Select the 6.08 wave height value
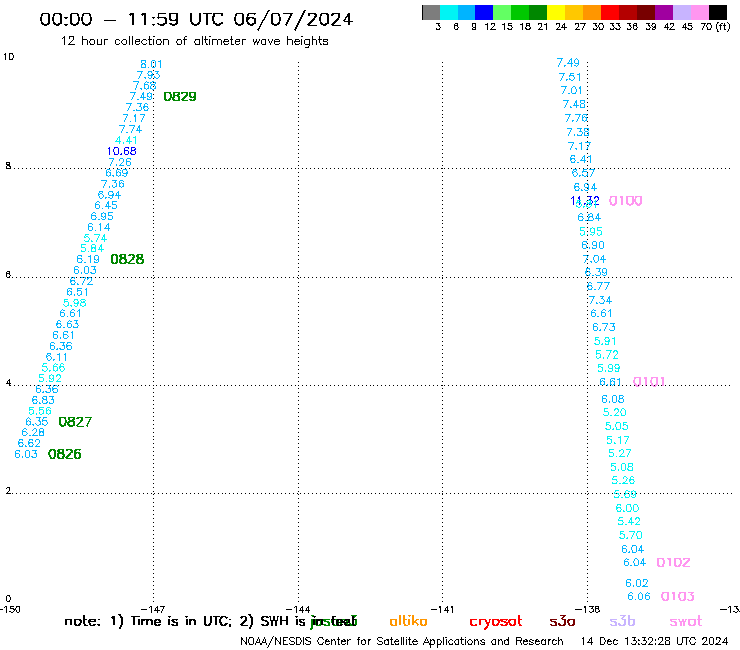 pyautogui.click(x=613, y=399)
